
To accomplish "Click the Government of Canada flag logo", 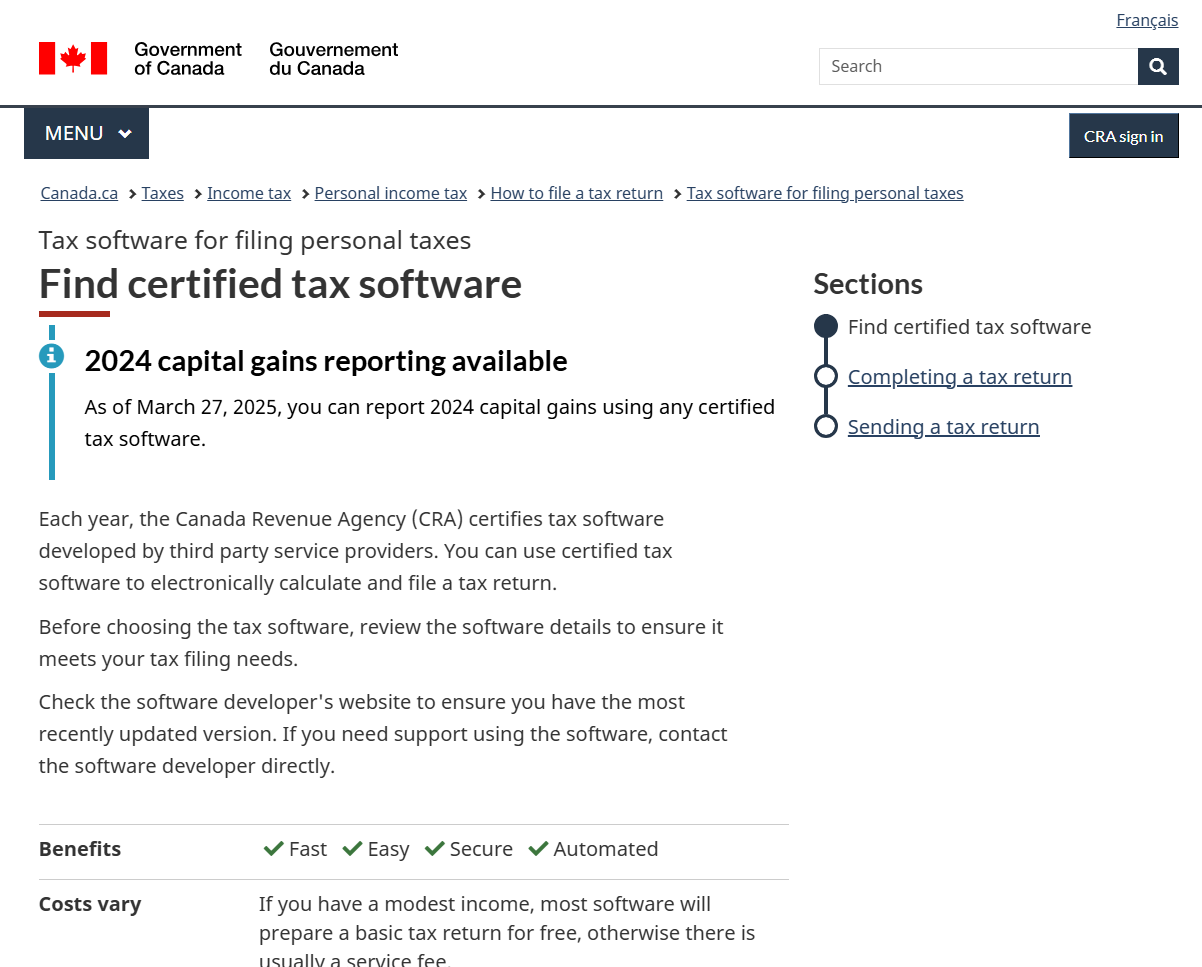I will click(x=72, y=58).
